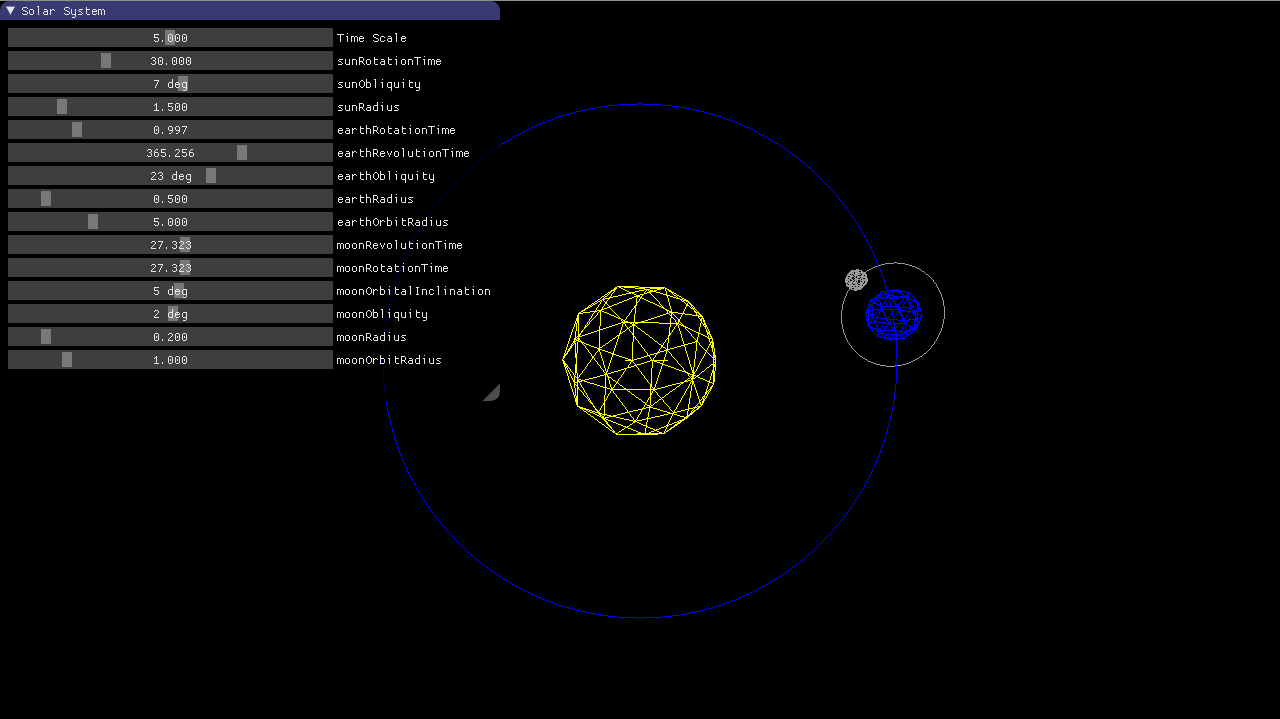
Task: Click the moonRotationTime slider
Action: [170, 268]
